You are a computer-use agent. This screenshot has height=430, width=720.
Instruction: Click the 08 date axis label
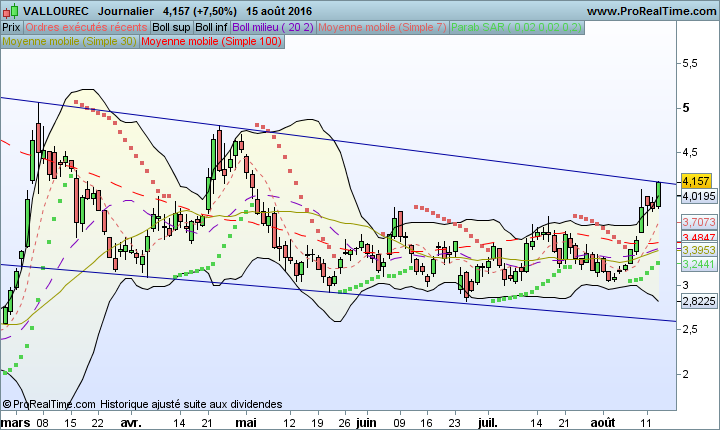pos(43,423)
